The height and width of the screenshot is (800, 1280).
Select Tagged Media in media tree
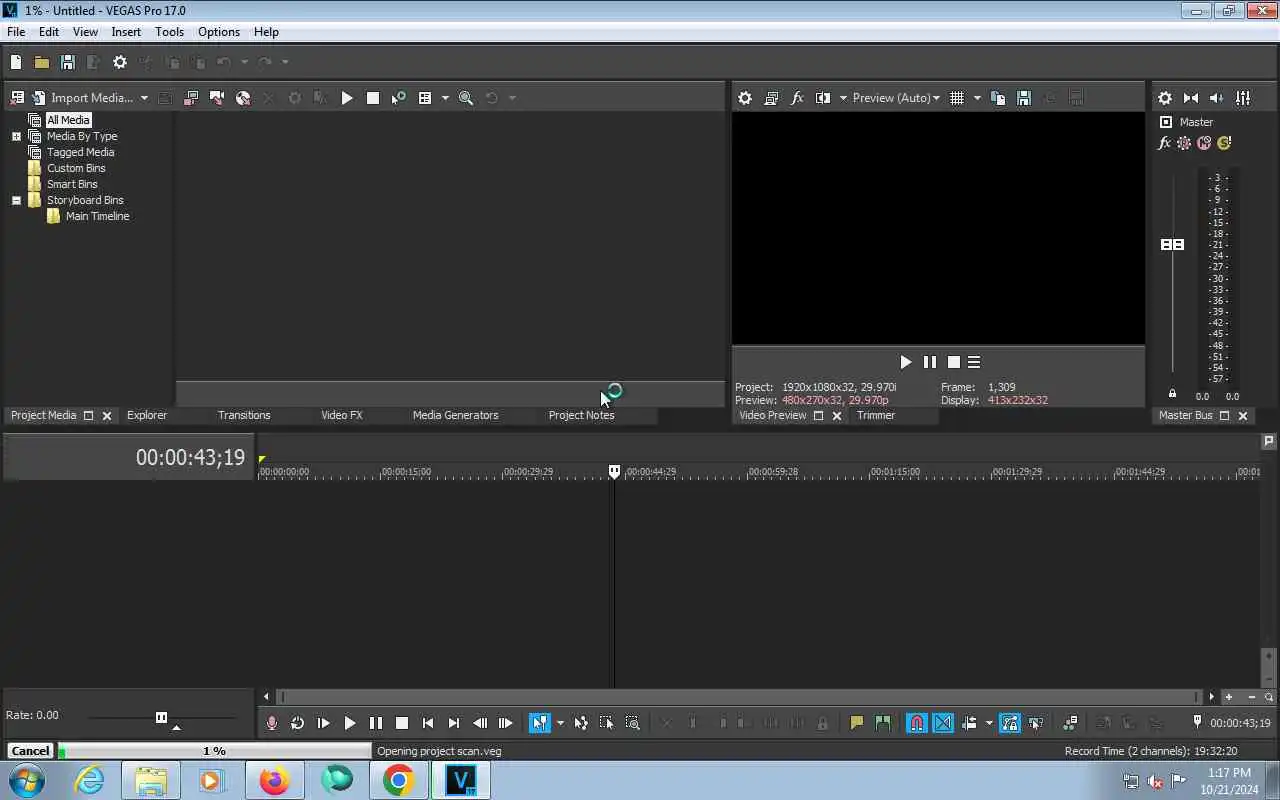coord(80,152)
